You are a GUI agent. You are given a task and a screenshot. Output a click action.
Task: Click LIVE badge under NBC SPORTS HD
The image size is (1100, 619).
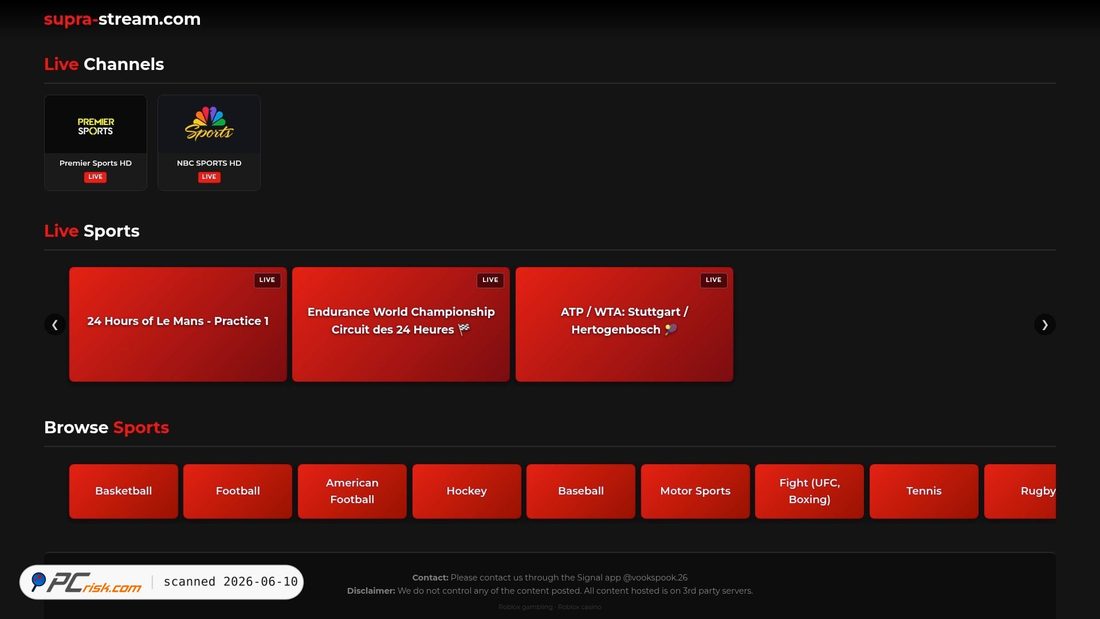(209, 177)
